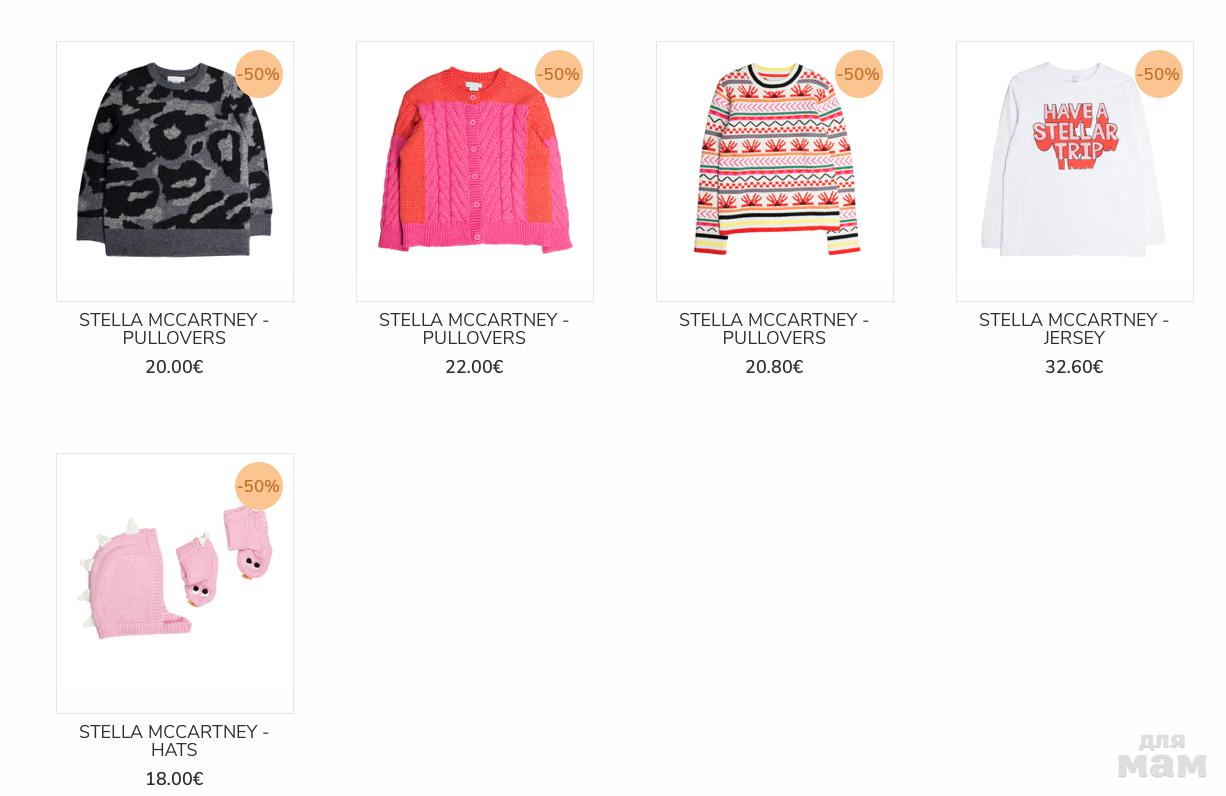Open the Stella McCartney Pullovers link priced 20.80€
The image size is (1226, 796).
774,329
